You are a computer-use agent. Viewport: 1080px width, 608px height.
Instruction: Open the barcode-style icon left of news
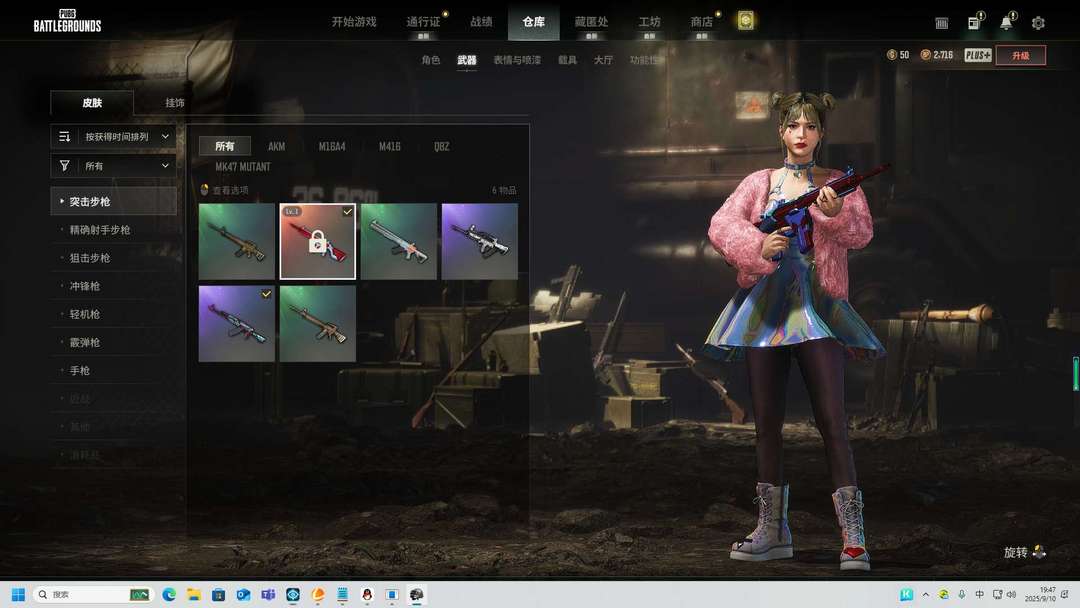pyautogui.click(x=942, y=23)
